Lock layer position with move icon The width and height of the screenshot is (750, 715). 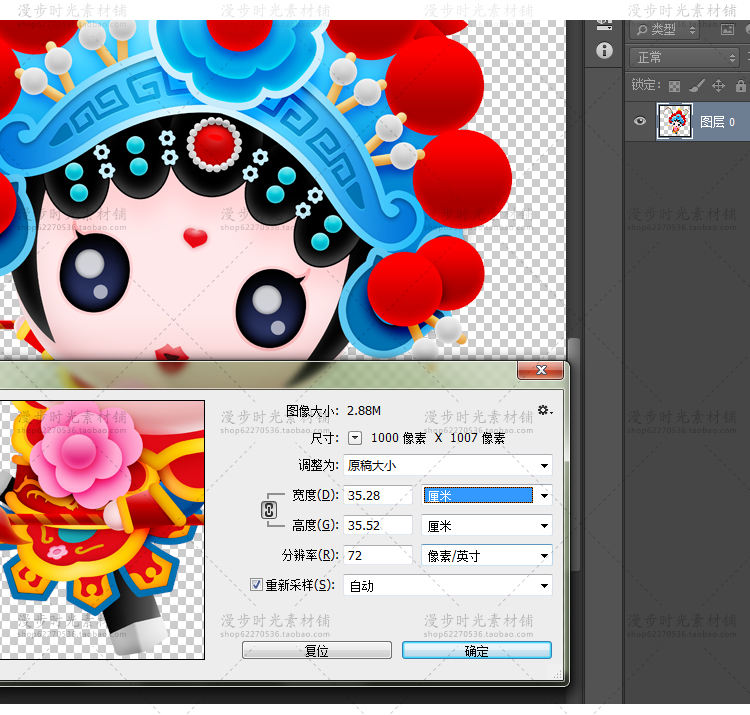point(718,86)
